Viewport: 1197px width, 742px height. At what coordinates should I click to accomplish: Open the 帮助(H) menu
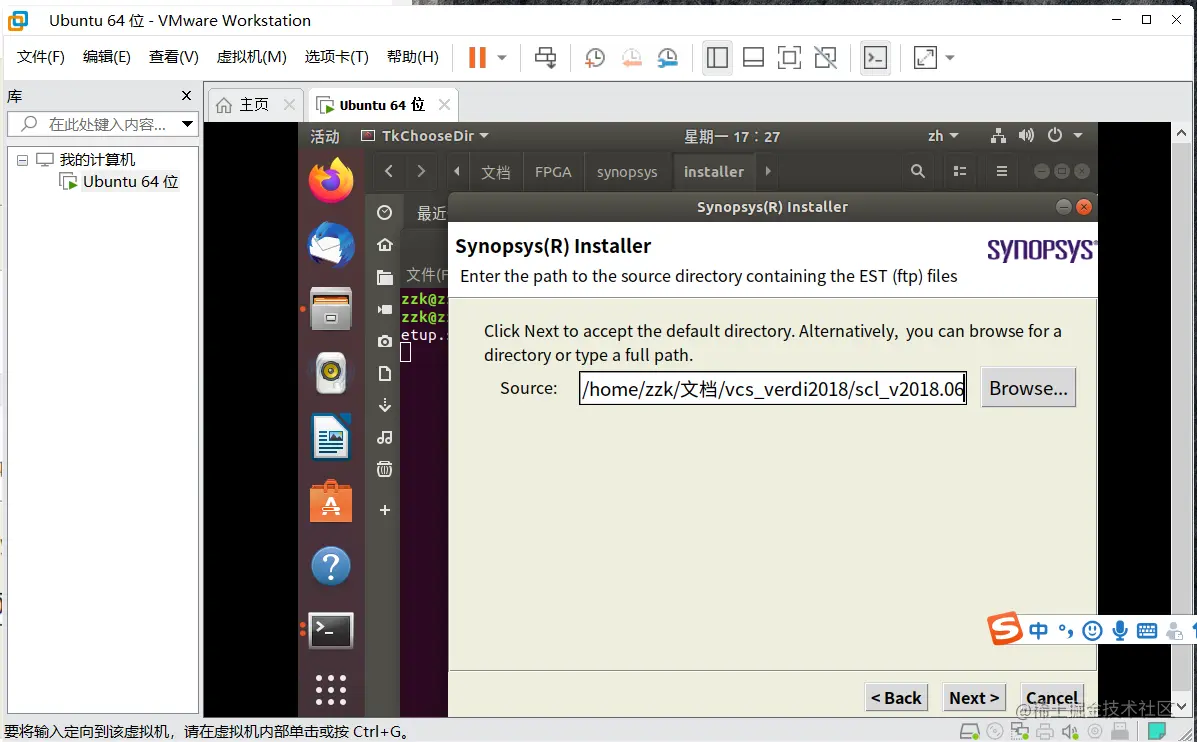pos(413,57)
